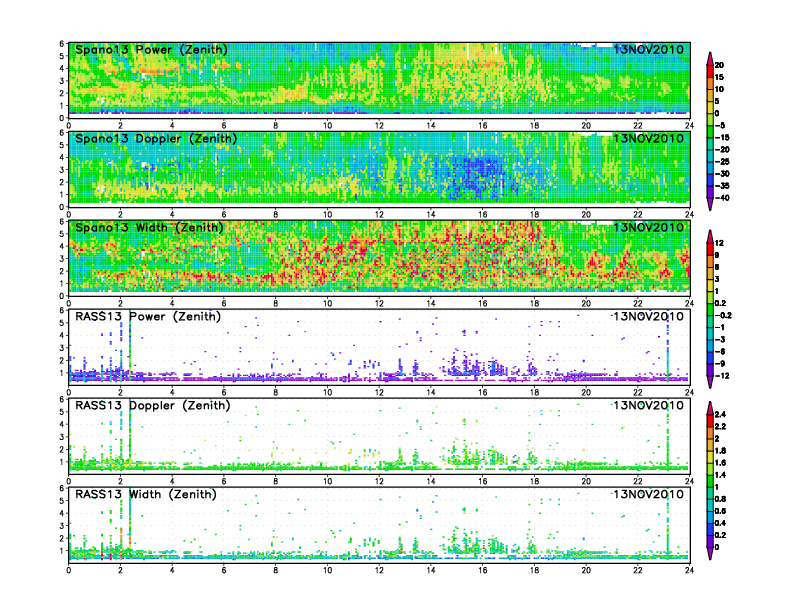Pick the purple bottom arrow of the top colorbar
This screenshot has height=612, width=792.
pyautogui.click(x=710, y=205)
